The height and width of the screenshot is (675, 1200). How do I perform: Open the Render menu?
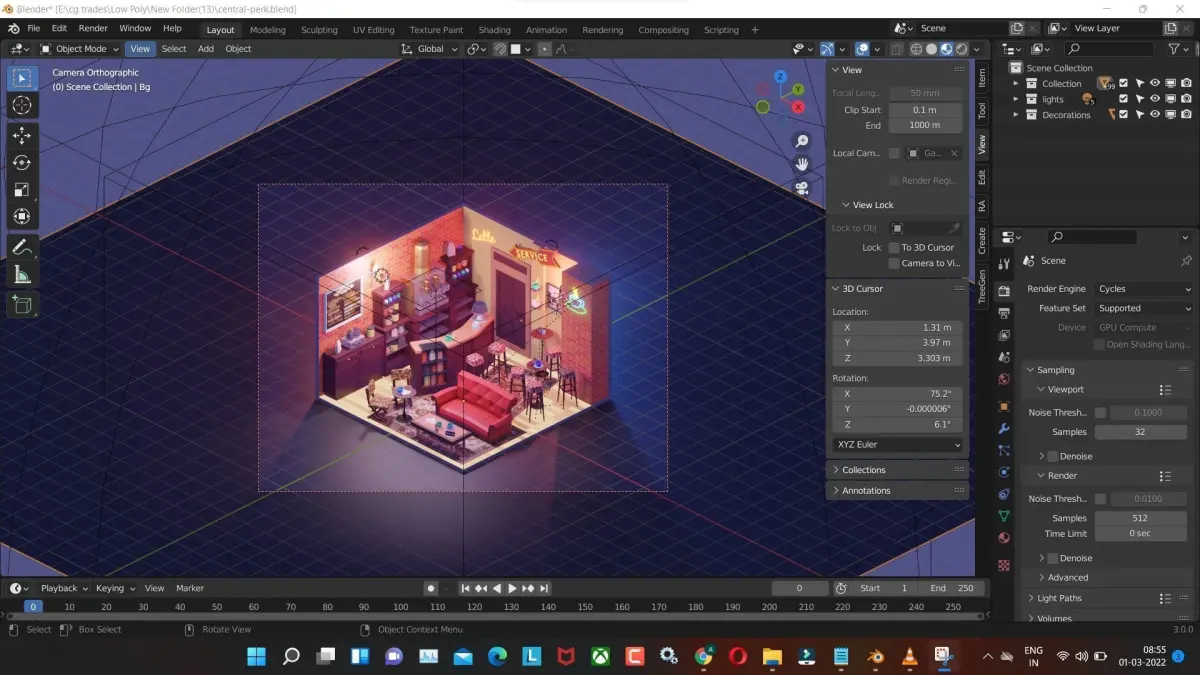pos(93,28)
